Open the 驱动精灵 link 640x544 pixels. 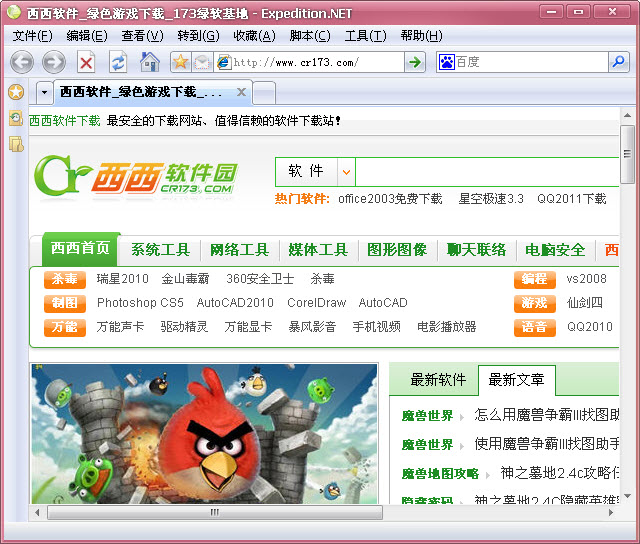[184, 326]
